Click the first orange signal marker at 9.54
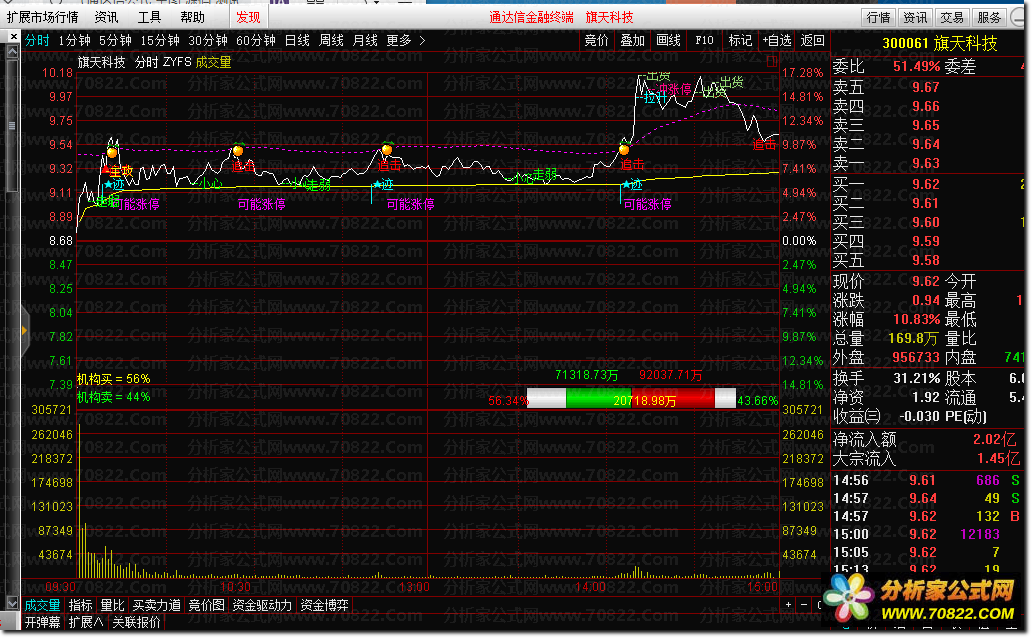The height and width of the screenshot is (638, 1033). 112,153
